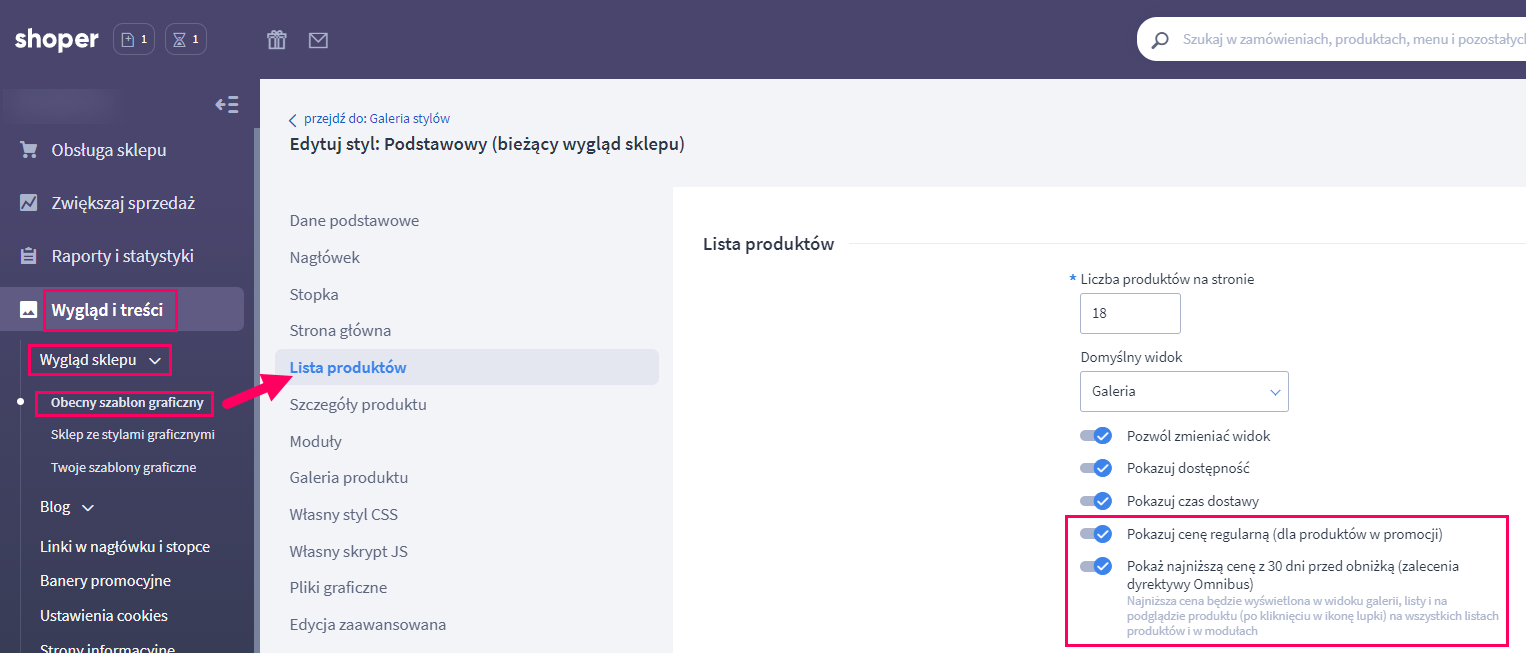Open Zwiększaj sprzedaż menu
Image resolution: width=1526 pixels, height=653 pixels.
(122, 203)
